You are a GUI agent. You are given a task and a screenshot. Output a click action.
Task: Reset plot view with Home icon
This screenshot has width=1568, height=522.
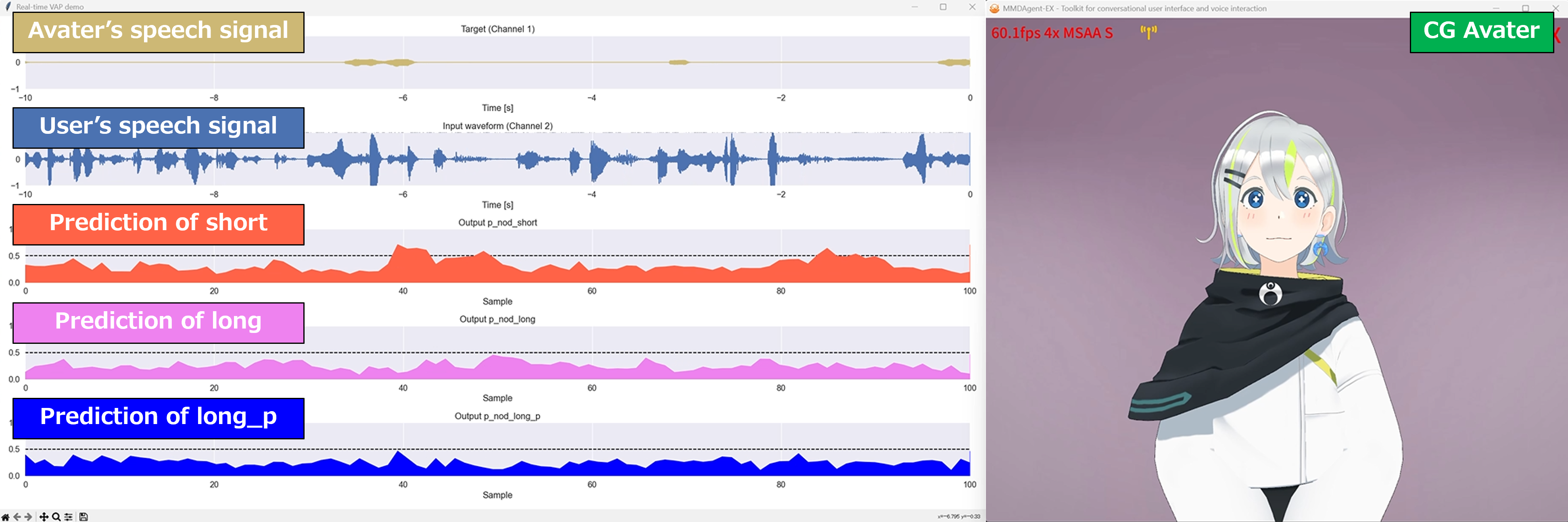point(6,516)
